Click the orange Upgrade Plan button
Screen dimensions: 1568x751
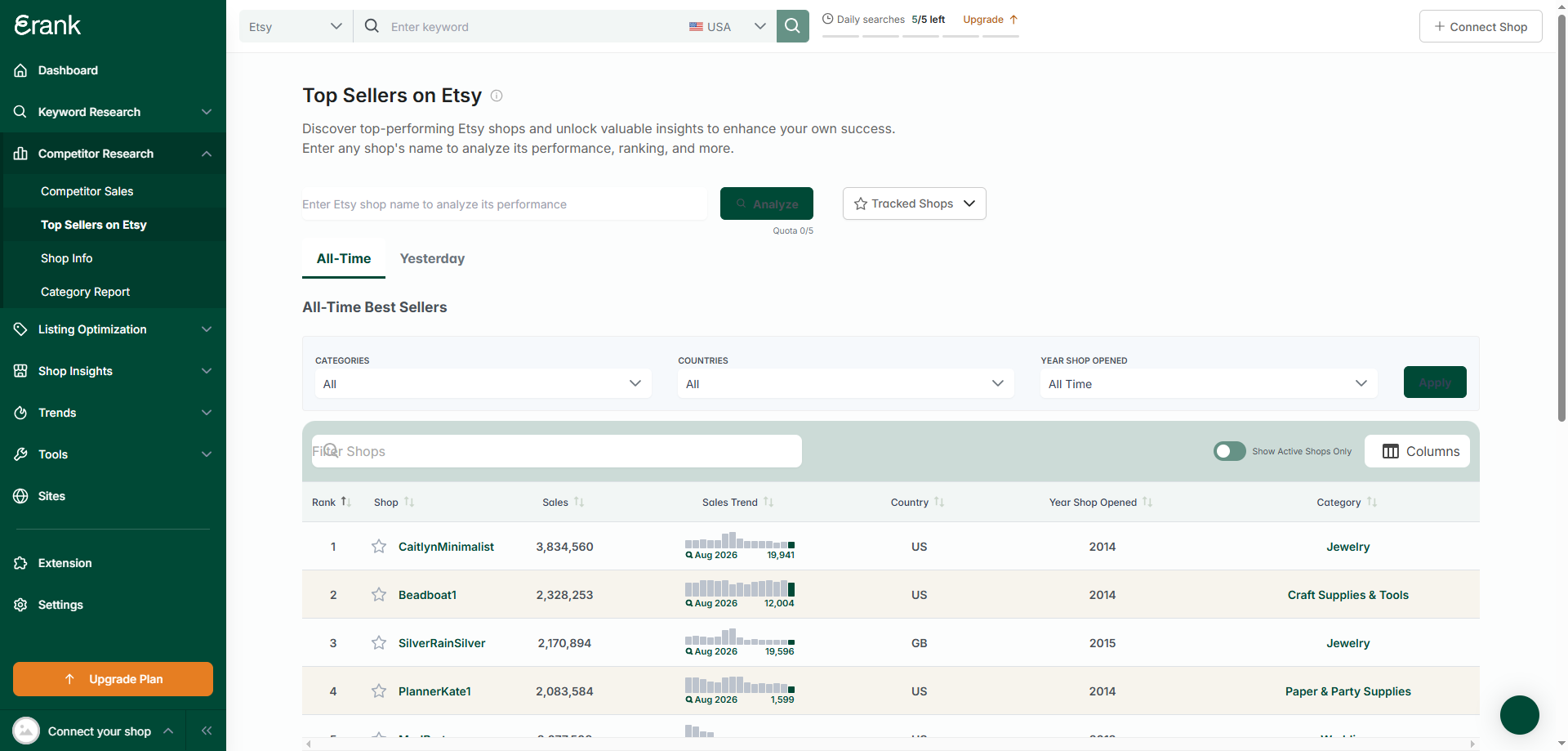click(113, 679)
